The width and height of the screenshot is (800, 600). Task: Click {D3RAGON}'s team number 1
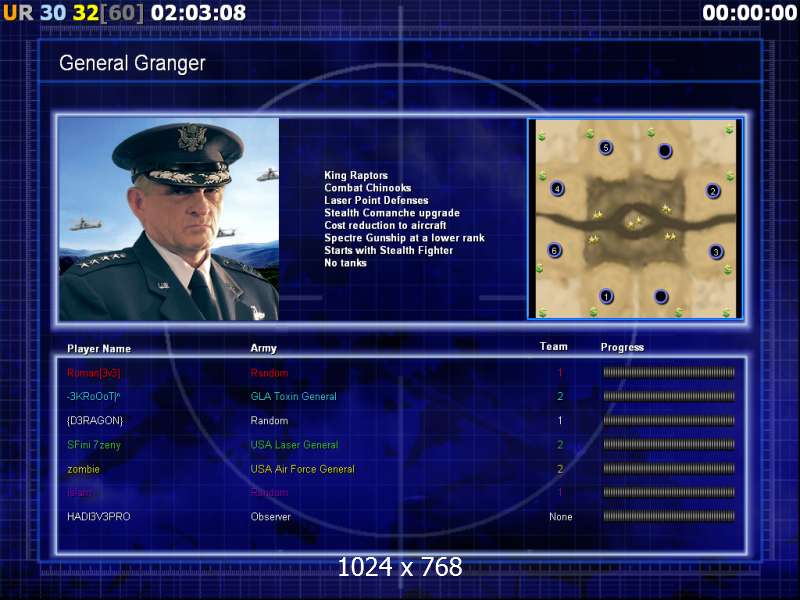(x=560, y=420)
